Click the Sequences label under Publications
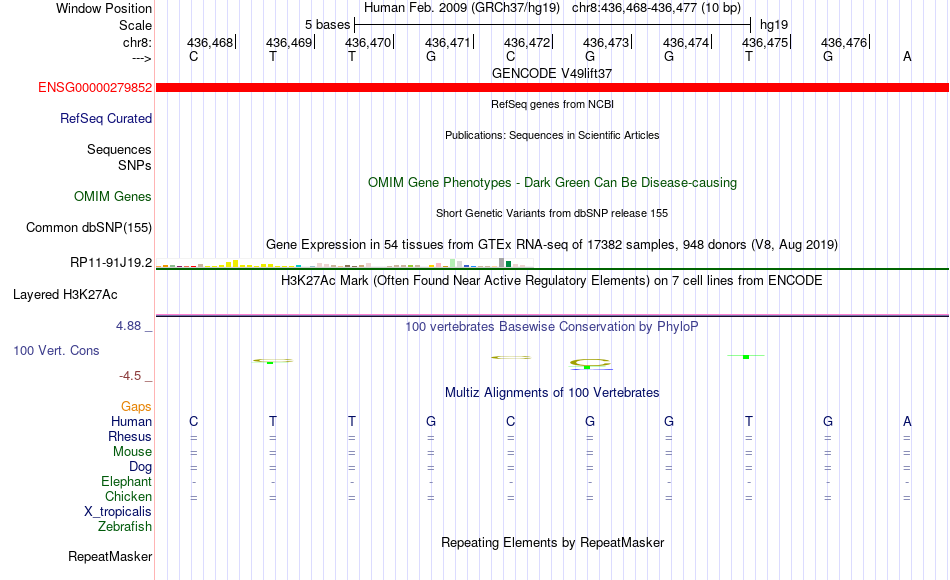The width and height of the screenshot is (950, 580). [x=119, y=150]
